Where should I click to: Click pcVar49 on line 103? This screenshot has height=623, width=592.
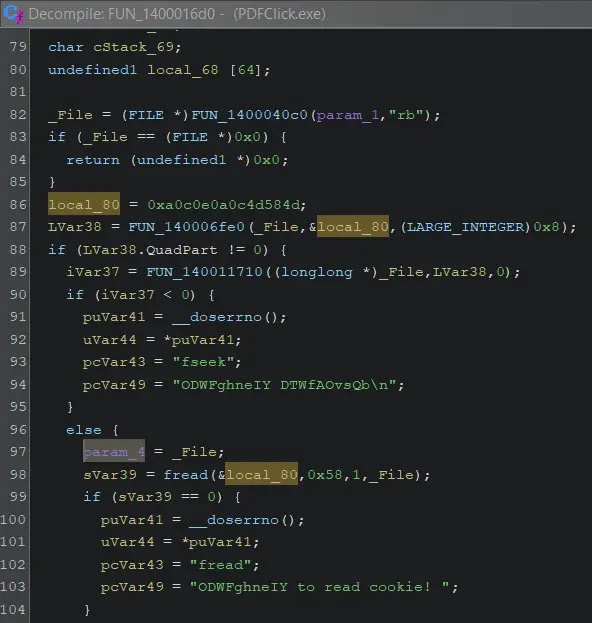tap(132, 587)
